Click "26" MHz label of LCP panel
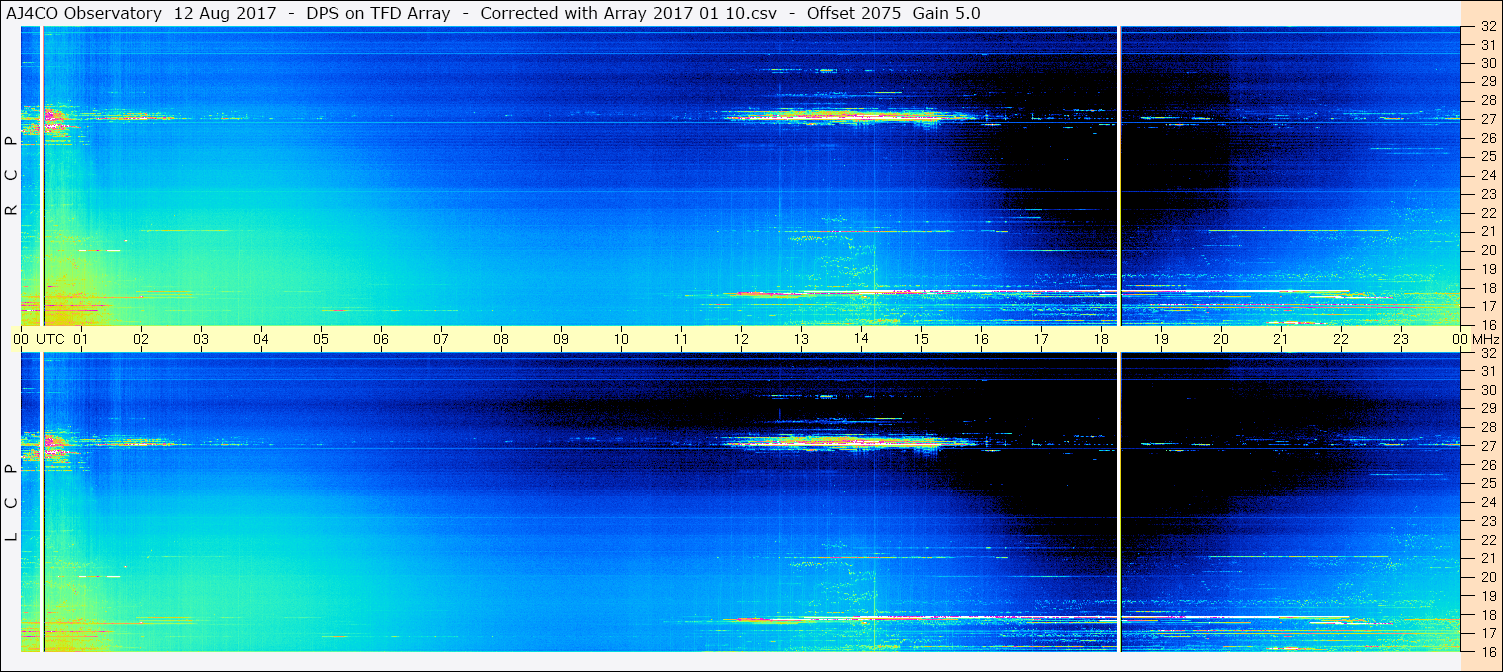 1487,465
